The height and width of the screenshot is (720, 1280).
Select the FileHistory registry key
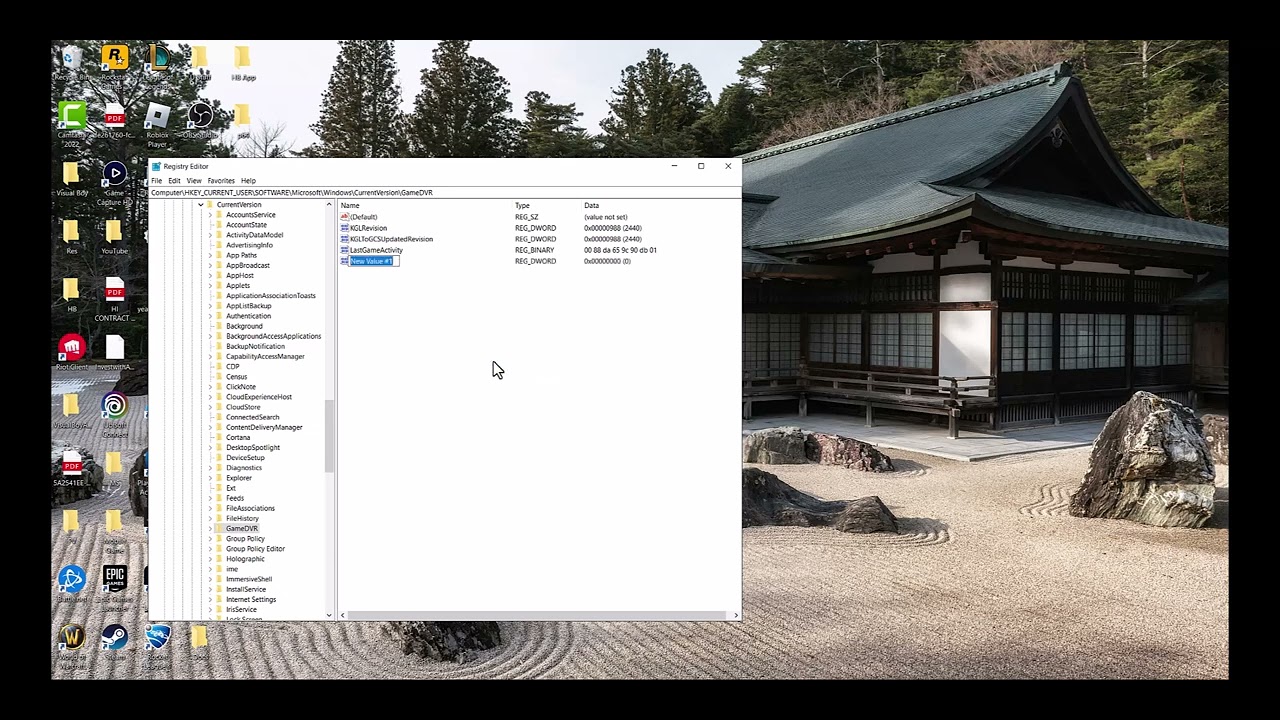(242, 518)
